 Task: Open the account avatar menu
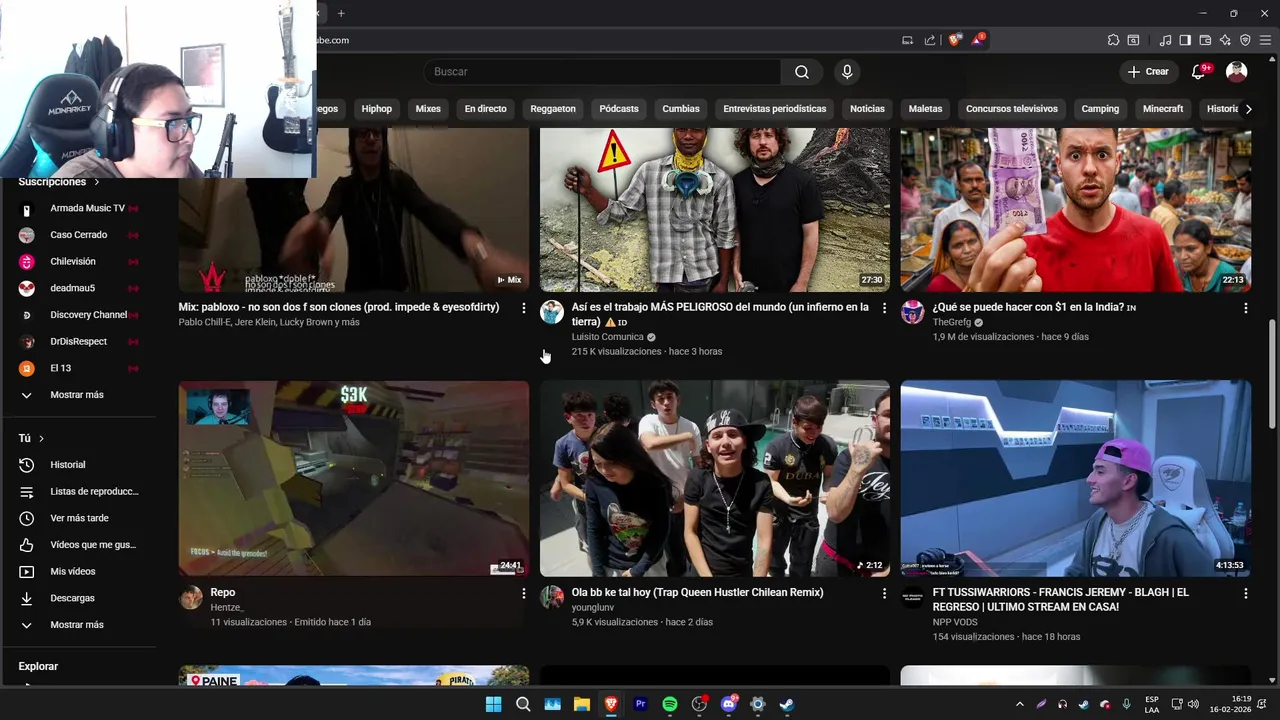1237,72
